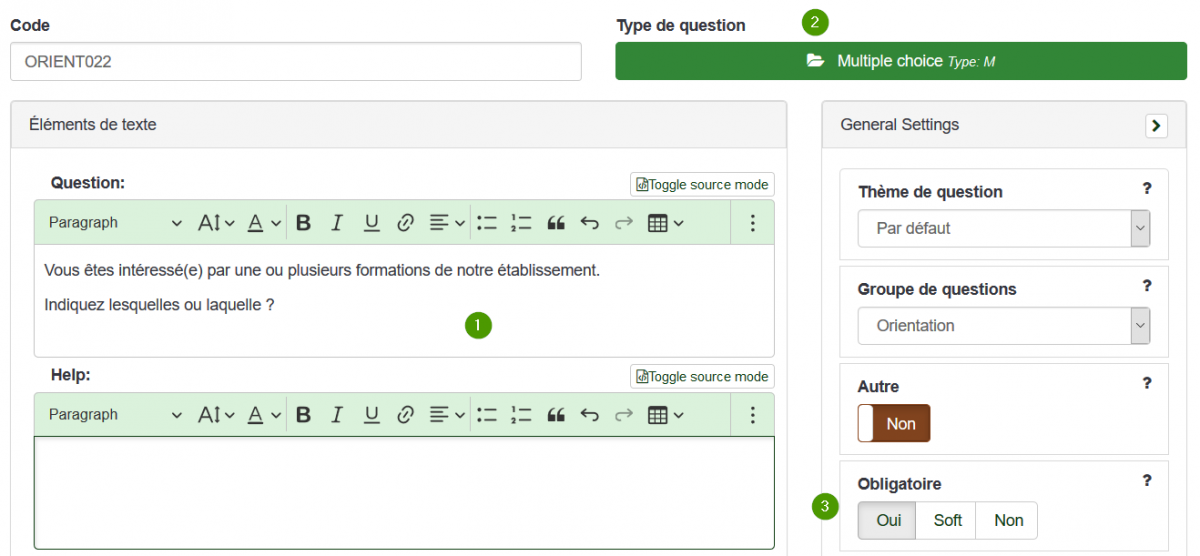Apply italic in Question editor toolbar
This screenshot has height=556, width=1200.
(338, 223)
